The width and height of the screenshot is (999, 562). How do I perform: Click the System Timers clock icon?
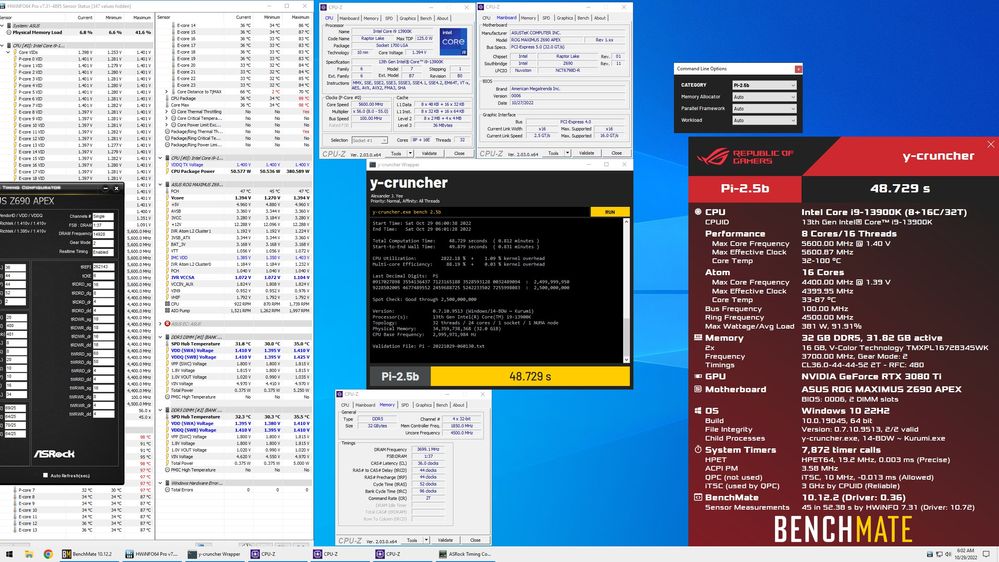pos(698,449)
